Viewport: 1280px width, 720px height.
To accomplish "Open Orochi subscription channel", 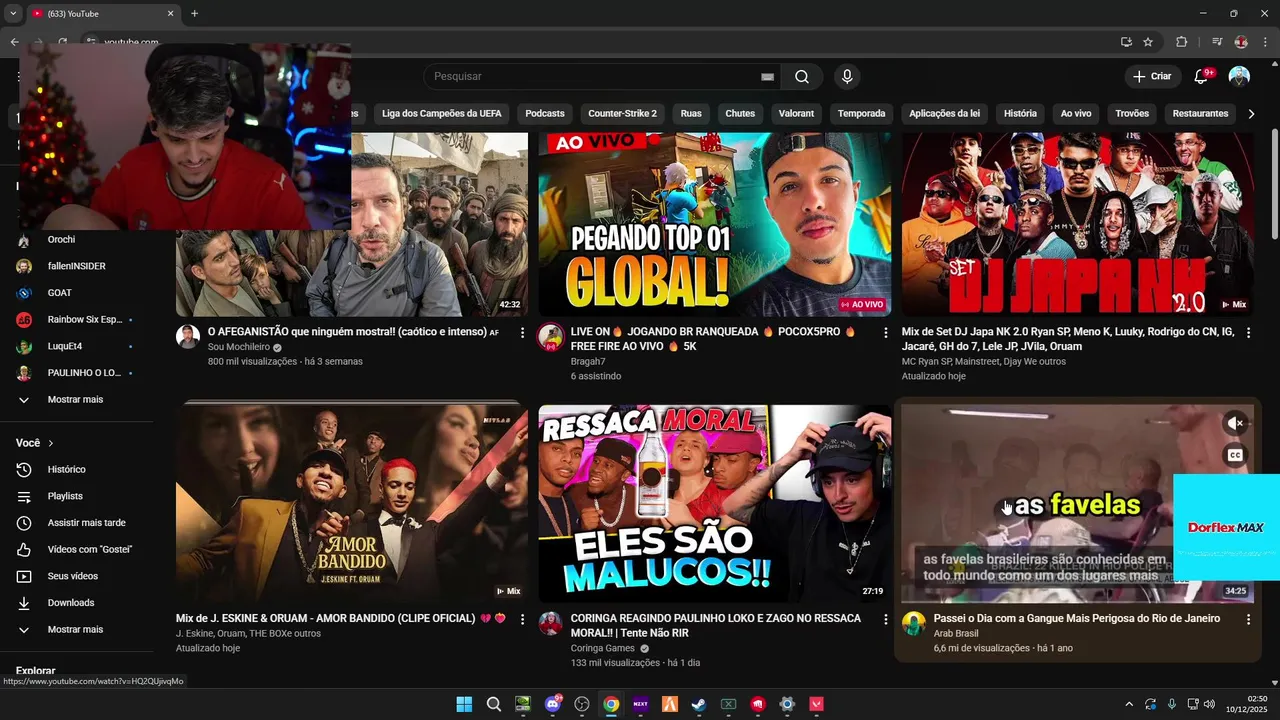I will 61,240.
